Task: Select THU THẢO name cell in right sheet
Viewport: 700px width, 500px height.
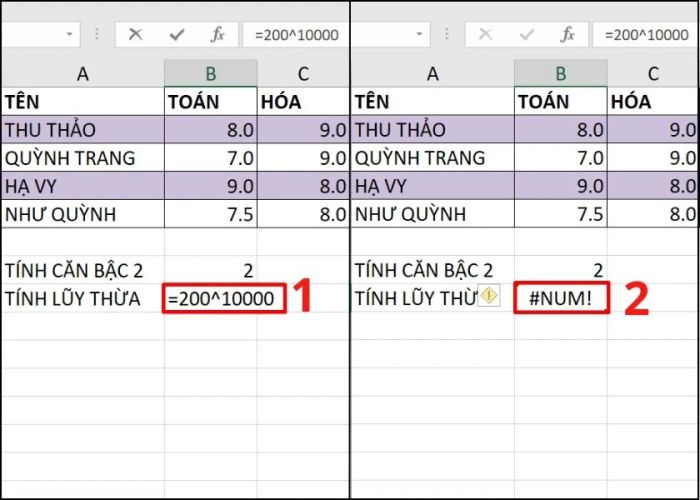Action: click(x=433, y=129)
